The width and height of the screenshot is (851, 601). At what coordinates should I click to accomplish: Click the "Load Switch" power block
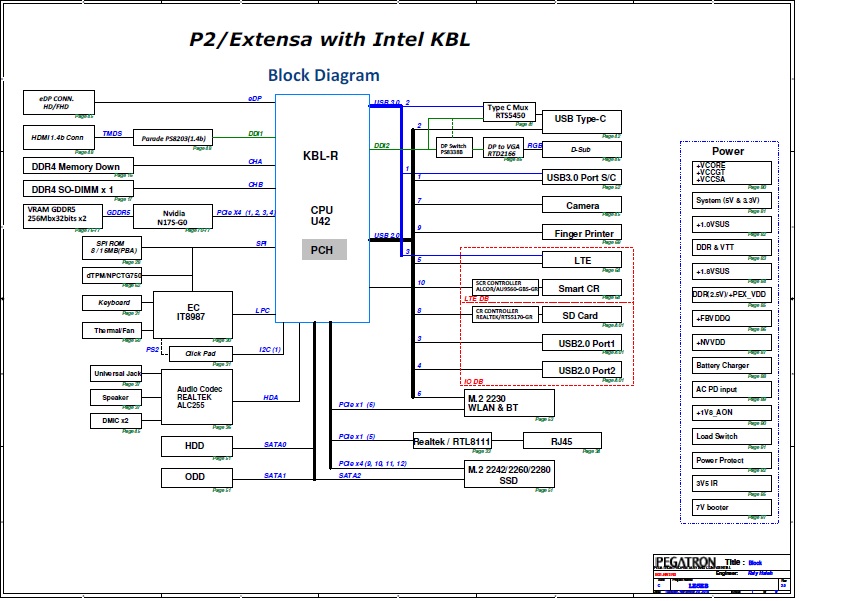[x=732, y=436]
